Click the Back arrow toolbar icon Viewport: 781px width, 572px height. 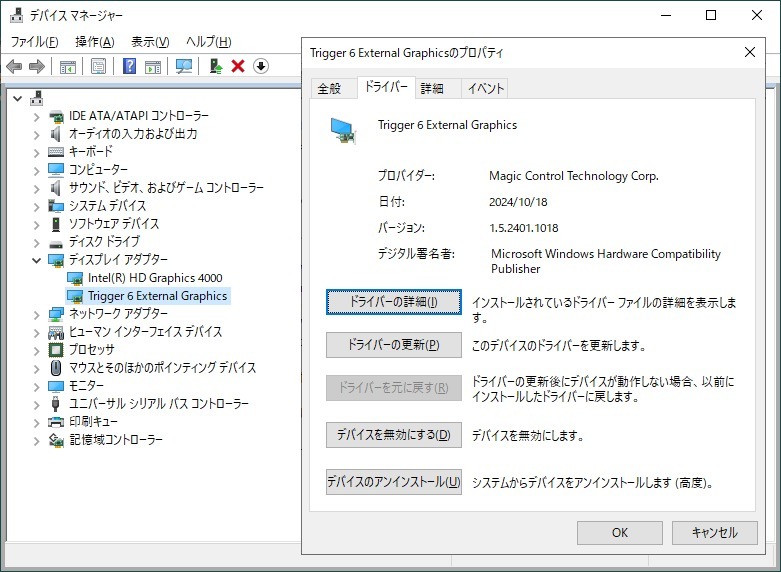pos(14,66)
